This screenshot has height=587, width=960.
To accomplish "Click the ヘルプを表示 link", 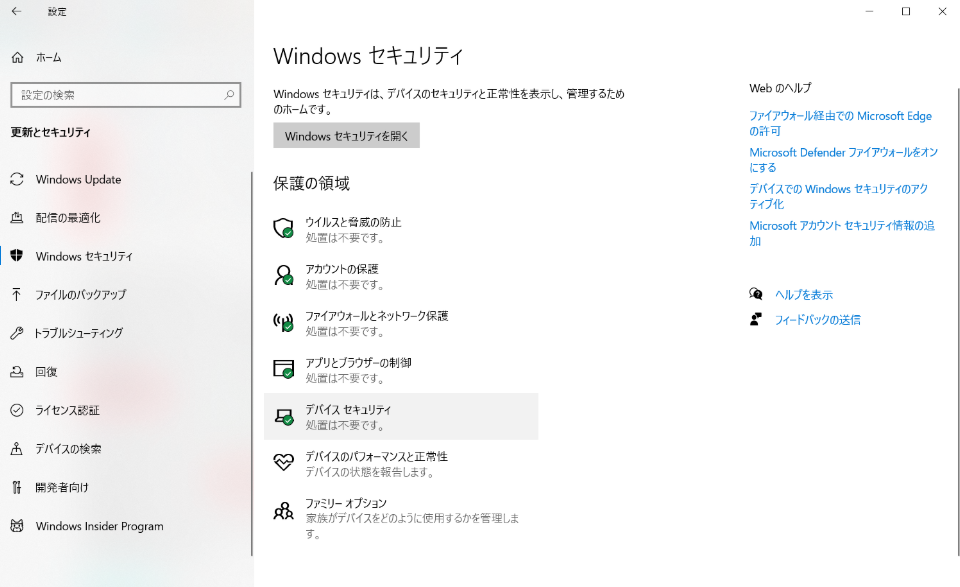I will [804, 295].
